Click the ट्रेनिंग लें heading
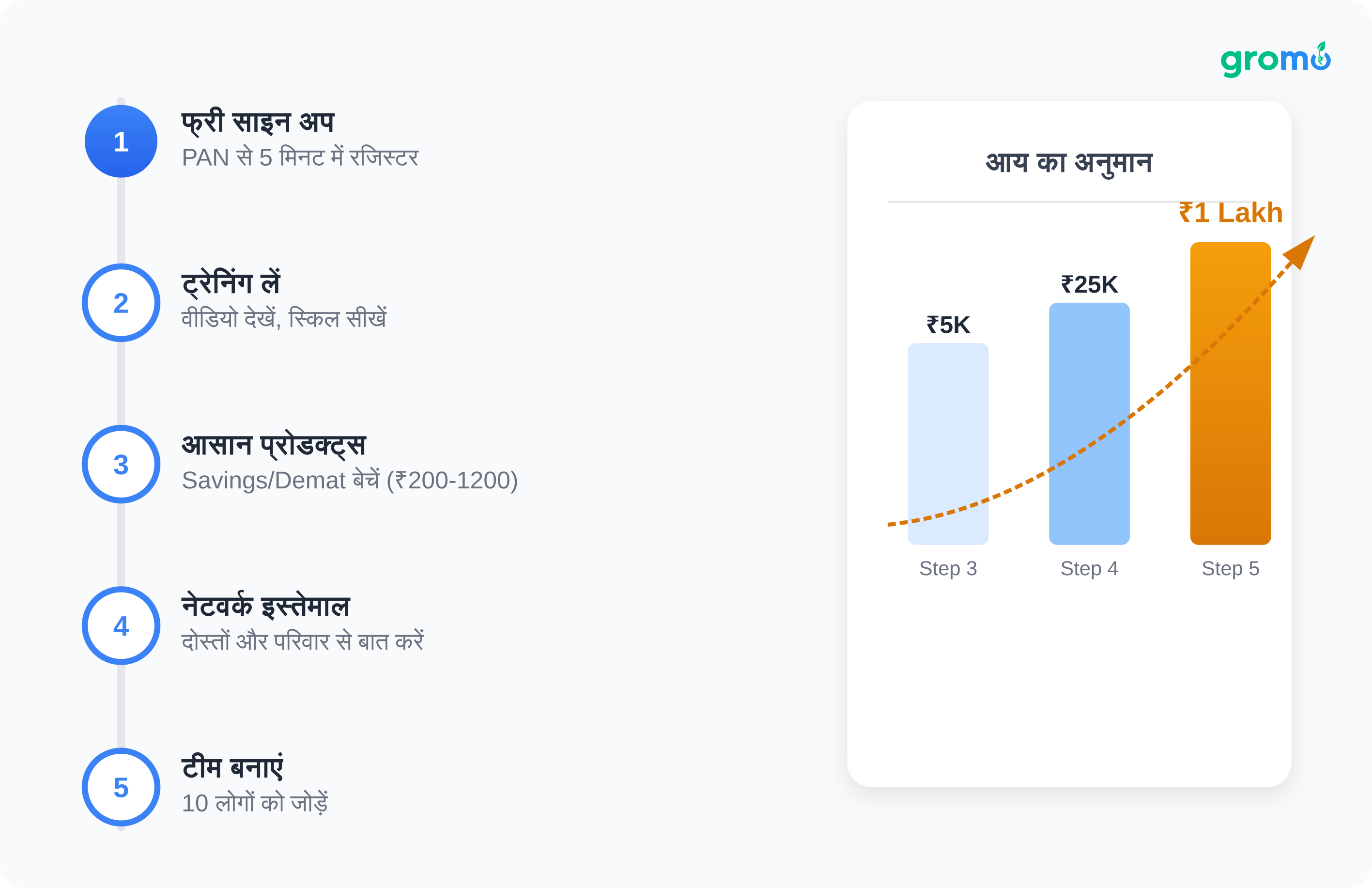This screenshot has width=1372, height=888. pyautogui.click(x=231, y=284)
